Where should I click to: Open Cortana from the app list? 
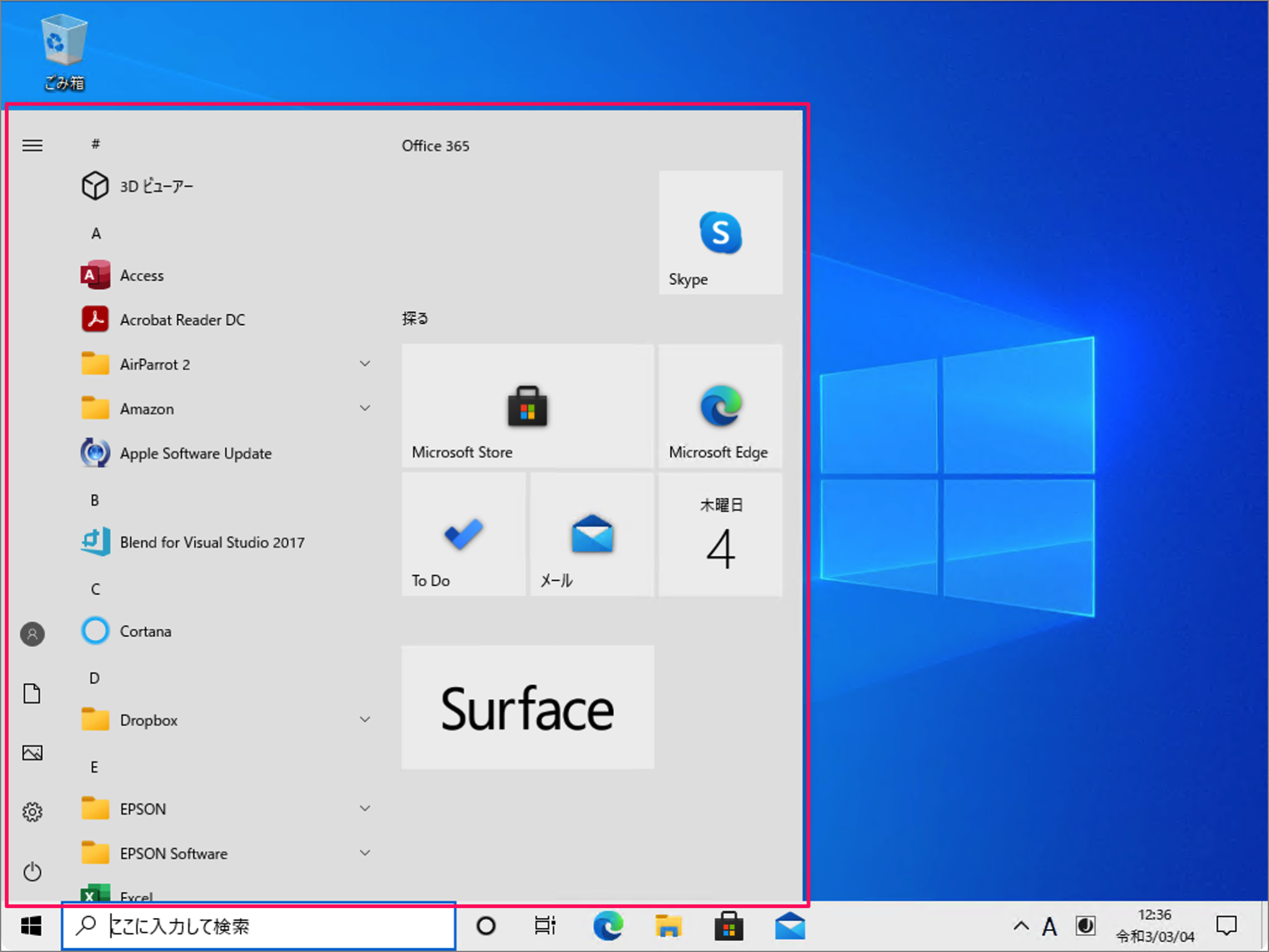(x=146, y=631)
